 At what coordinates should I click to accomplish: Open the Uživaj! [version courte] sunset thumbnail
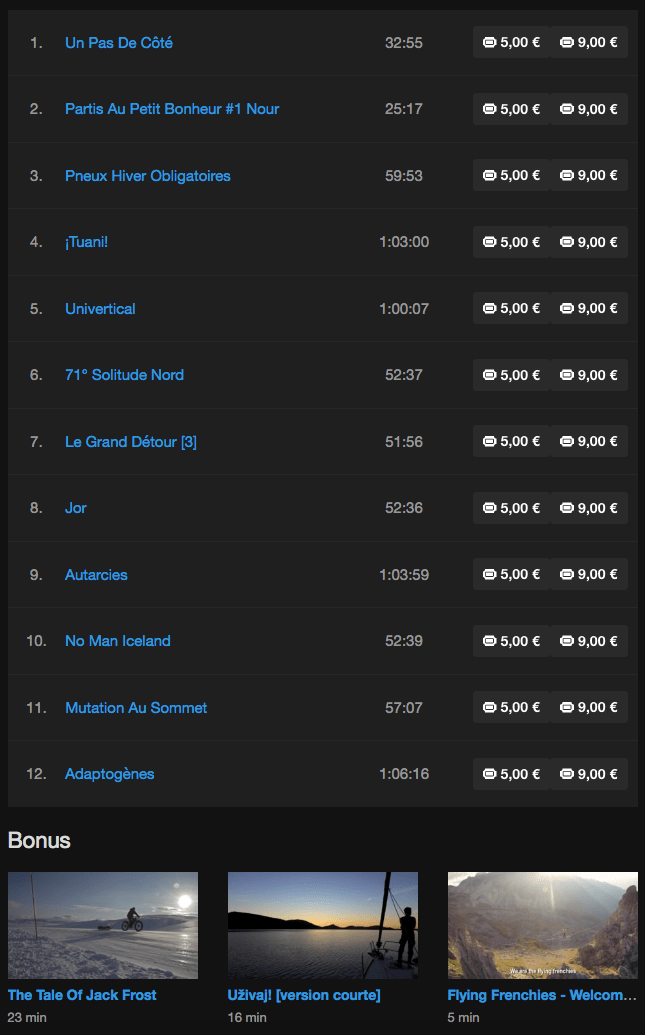pyautogui.click(x=323, y=925)
